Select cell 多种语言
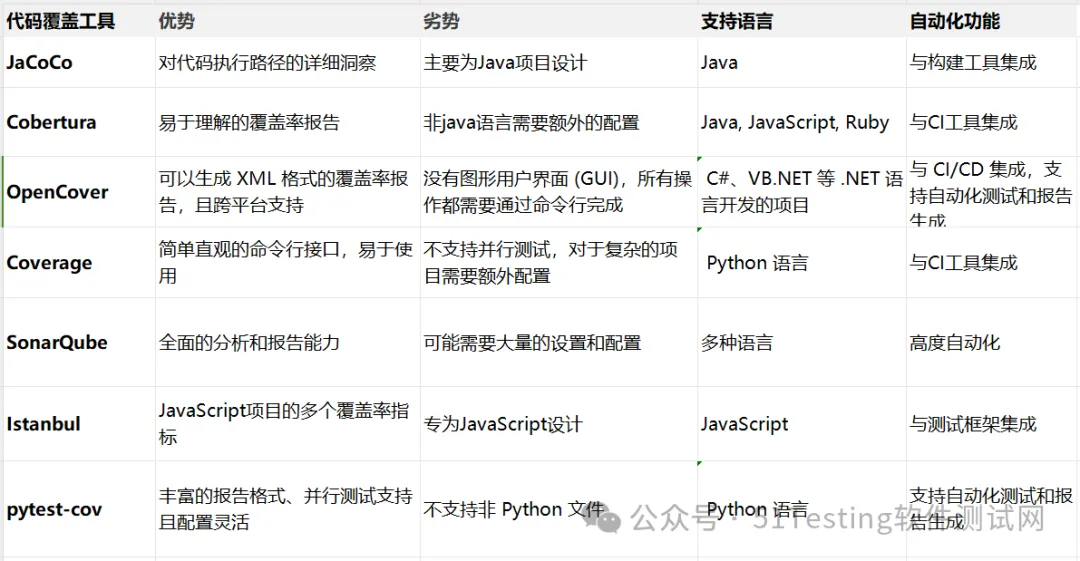 click(x=802, y=342)
